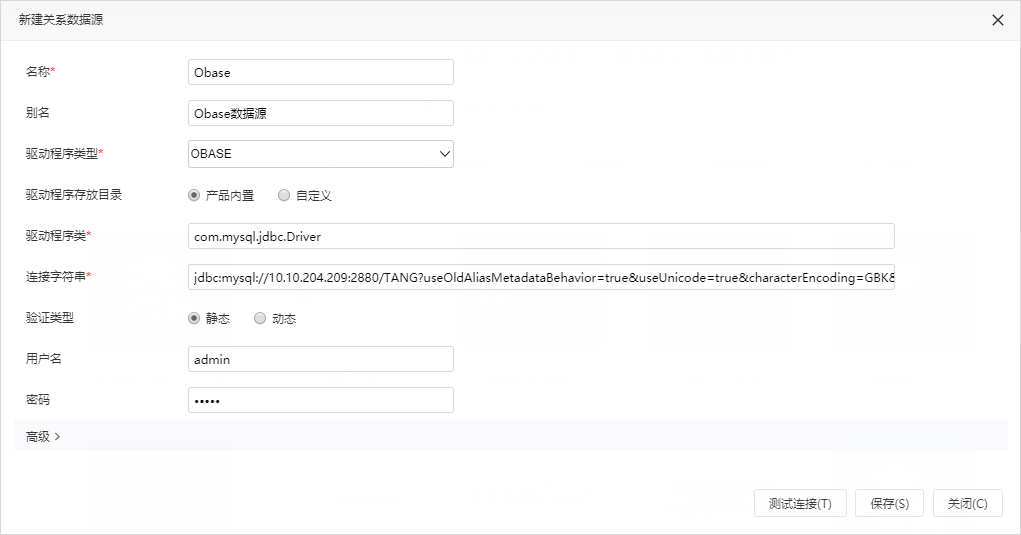Open the 驱动程序类型 OBASE dropdown
Image resolution: width=1021 pixels, height=535 pixels.
[x=320, y=154]
